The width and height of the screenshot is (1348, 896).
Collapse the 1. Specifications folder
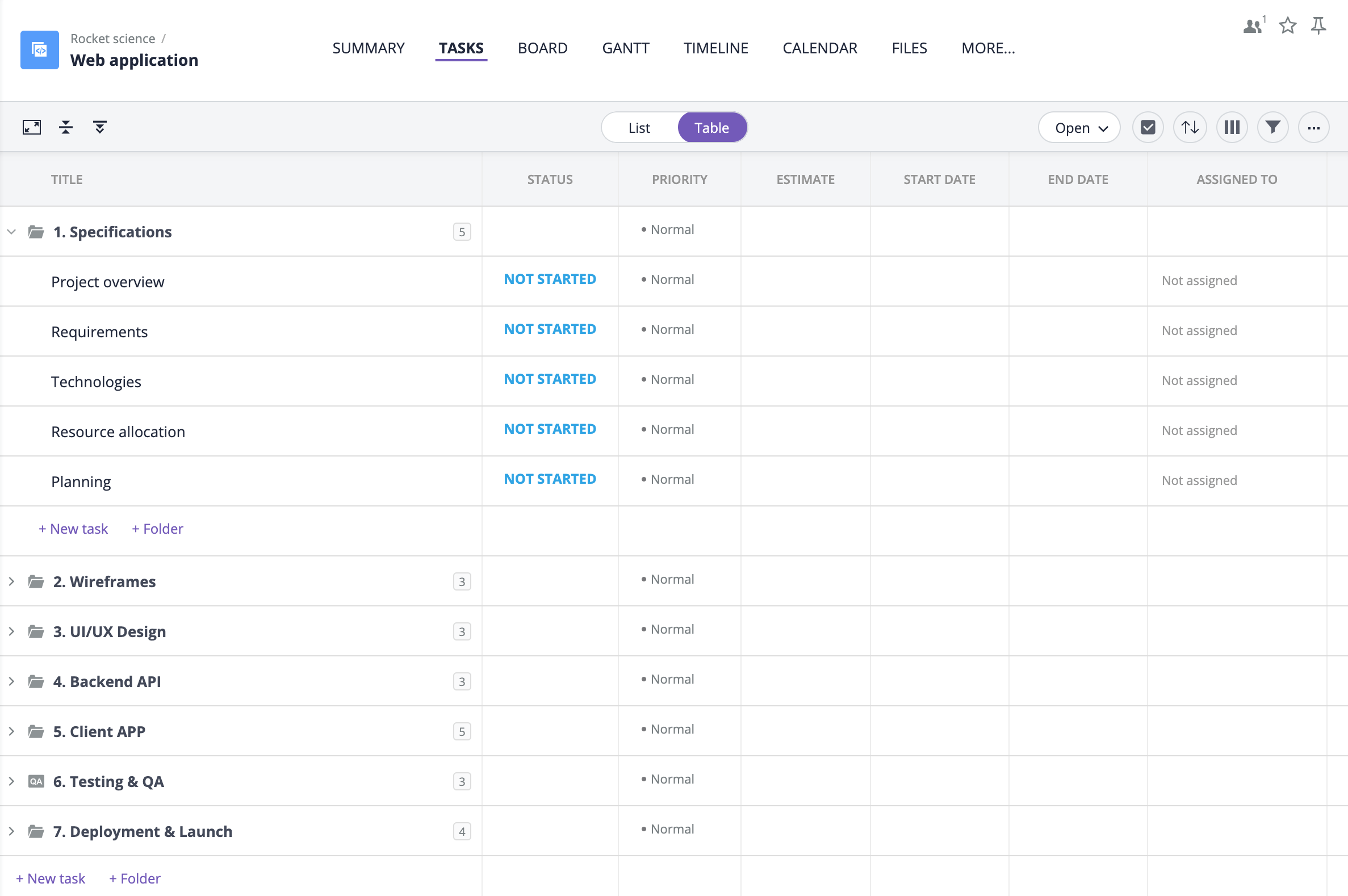pos(11,232)
